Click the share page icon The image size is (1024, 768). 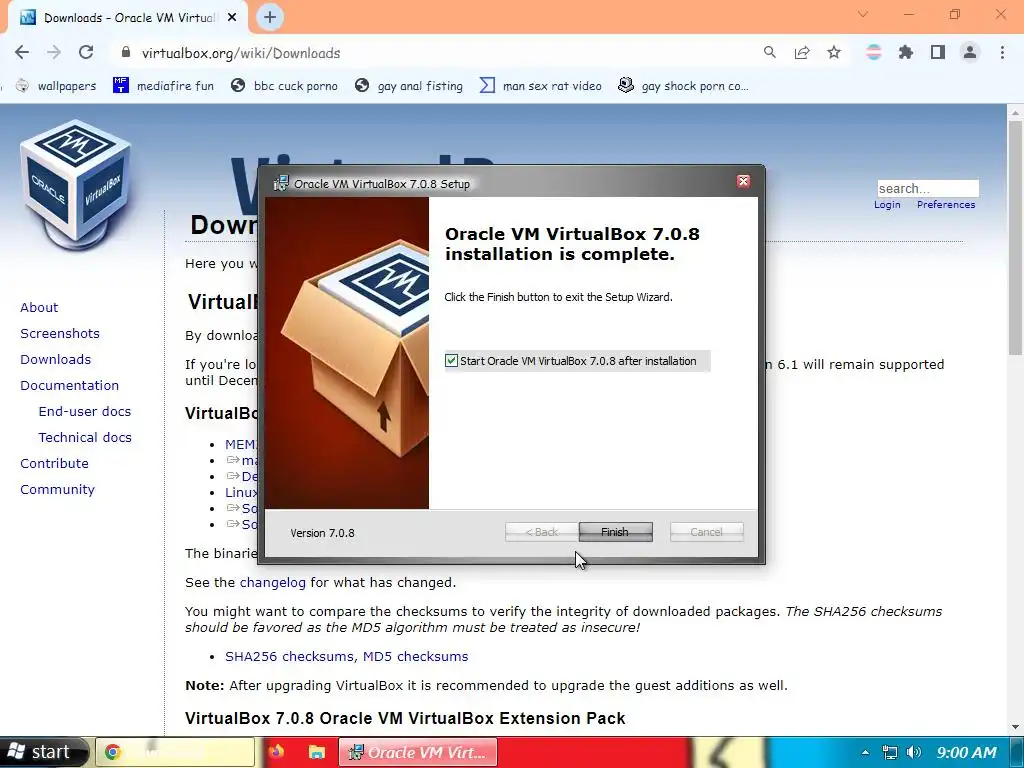[x=802, y=52]
